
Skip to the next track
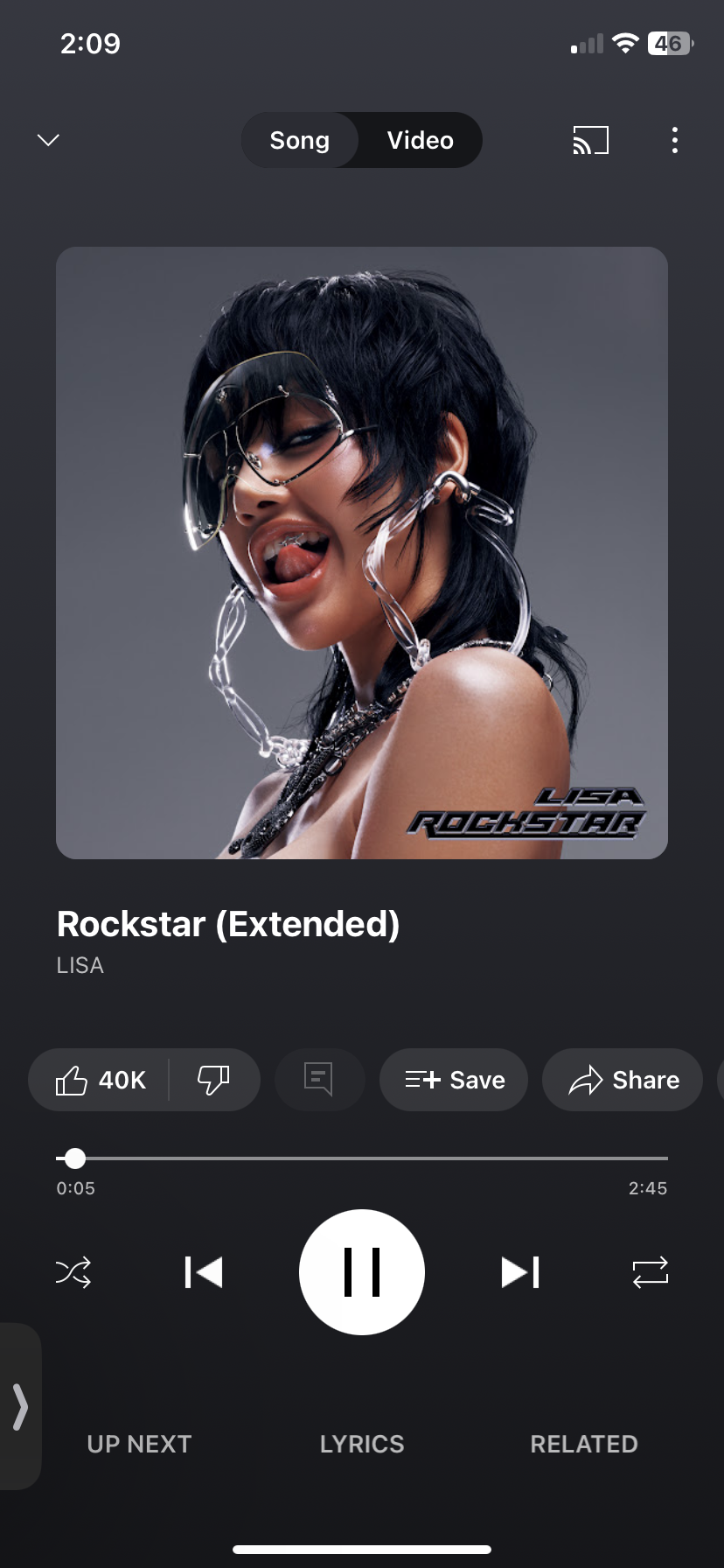(520, 1272)
